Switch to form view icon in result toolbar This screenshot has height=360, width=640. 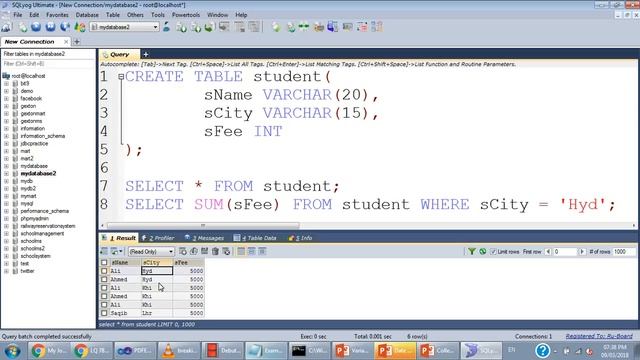click(x=252, y=251)
